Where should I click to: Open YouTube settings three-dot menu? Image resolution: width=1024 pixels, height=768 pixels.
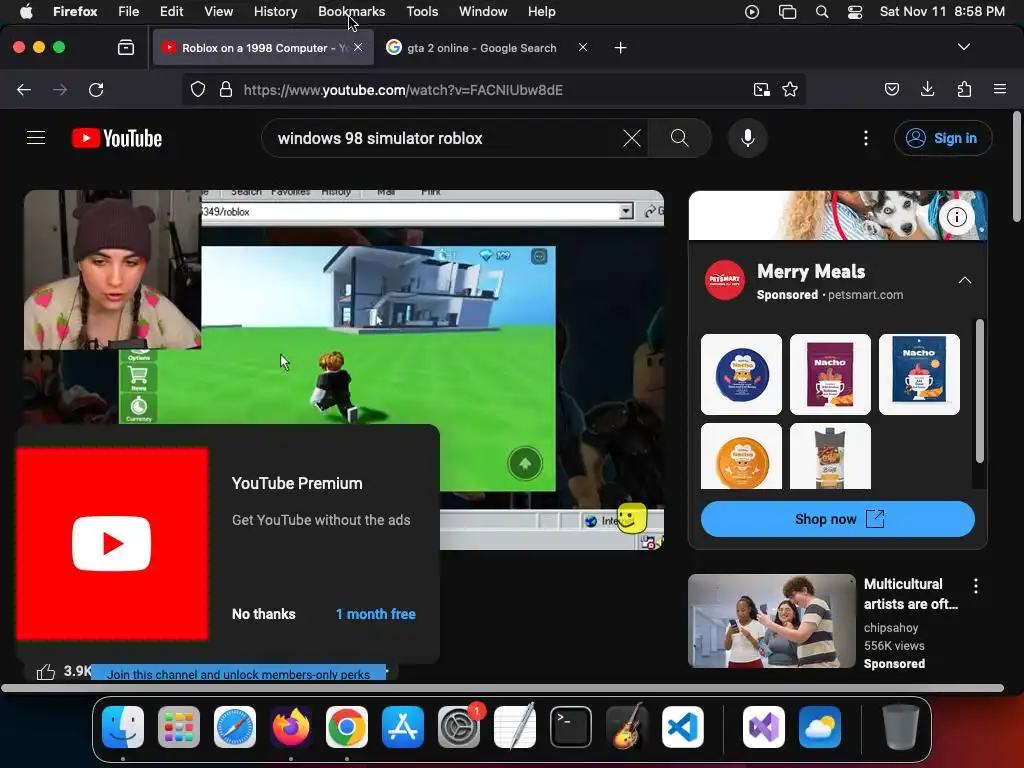click(866, 138)
